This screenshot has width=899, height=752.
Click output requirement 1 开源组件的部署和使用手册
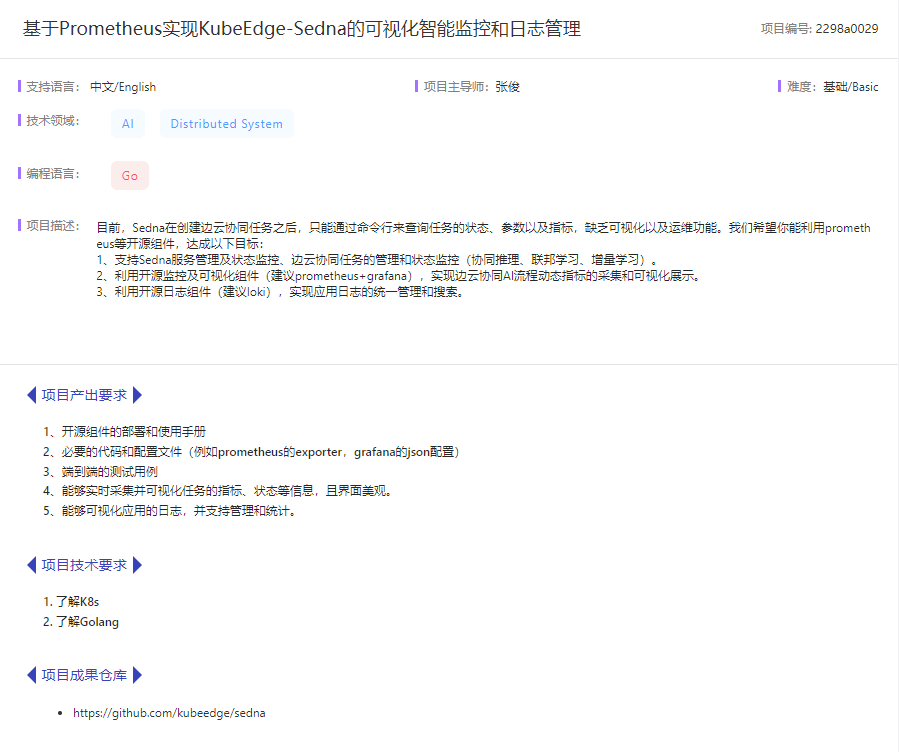point(124,432)
